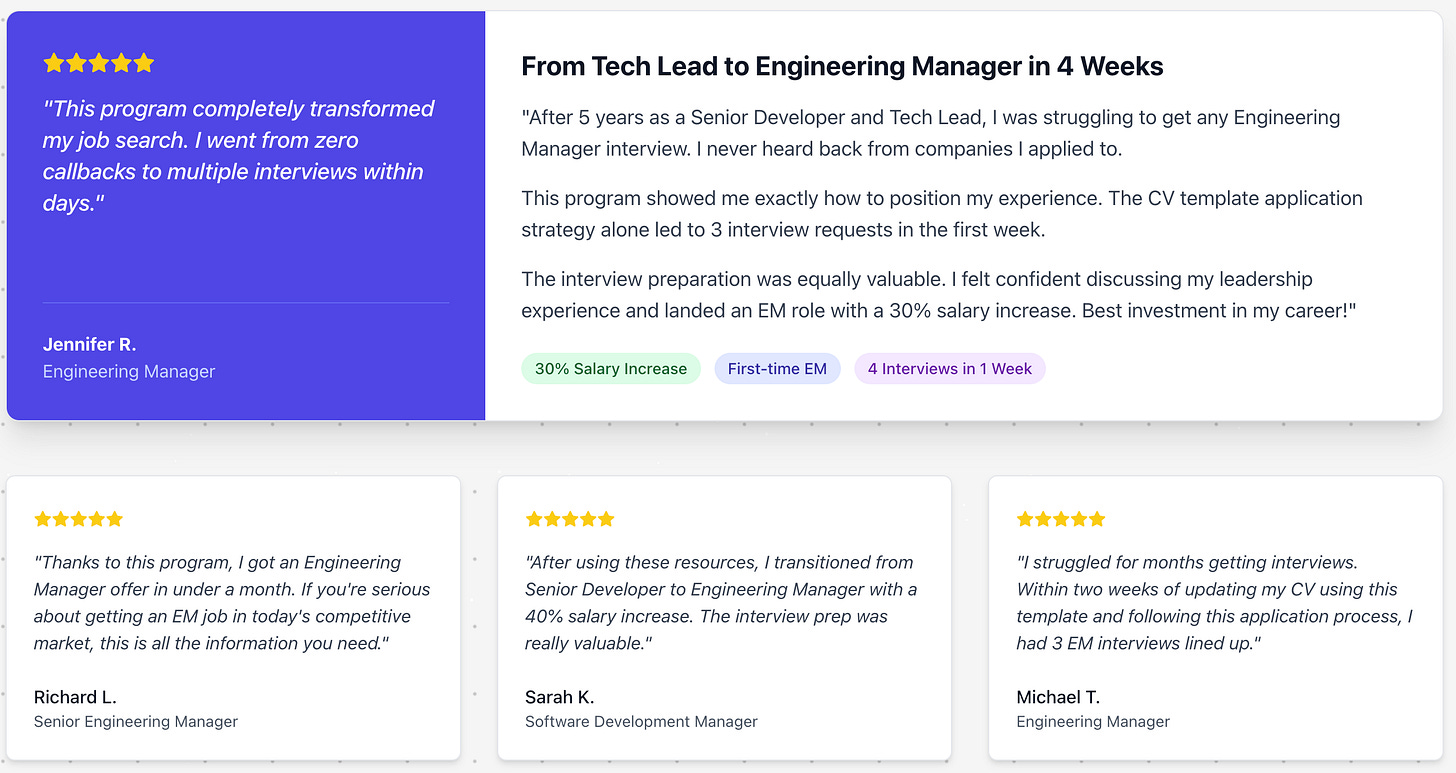Click the star rating above Sarah K.'s review
1456x773 pixels.
(x=569, y=519)
